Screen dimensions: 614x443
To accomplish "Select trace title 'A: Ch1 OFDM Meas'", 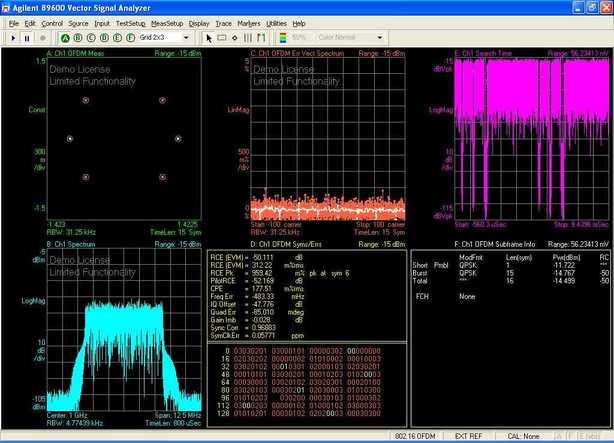I will pyautogui.click(x=76, y=53).
